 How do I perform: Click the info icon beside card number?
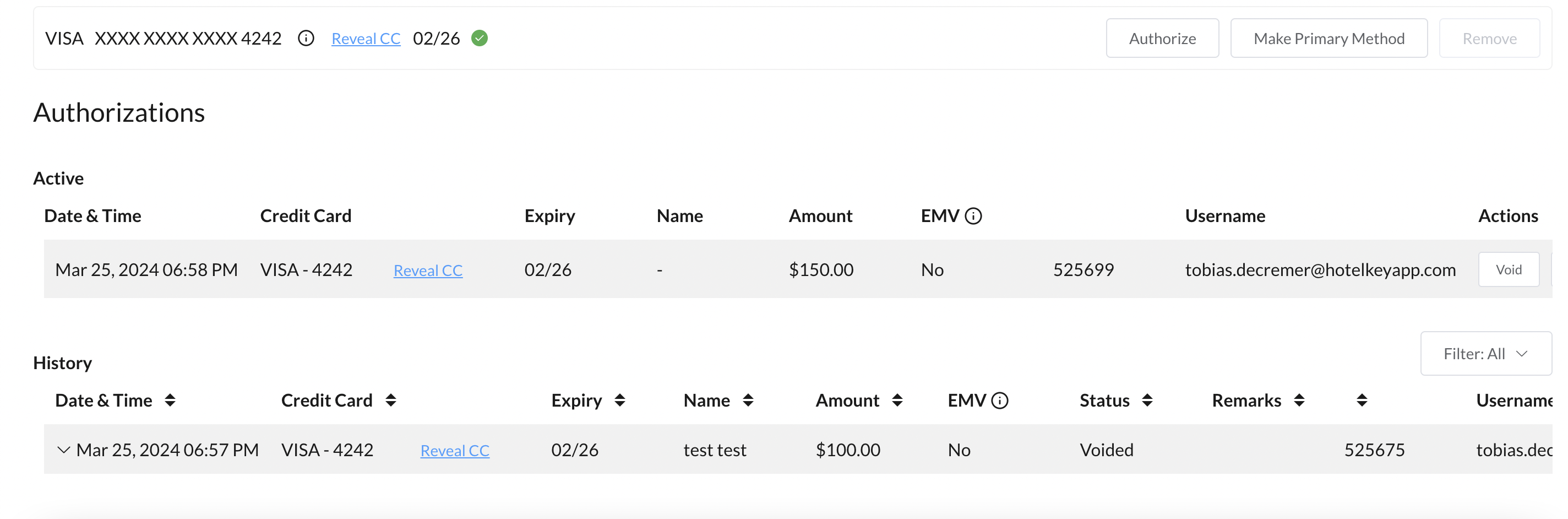click(306, 39)
